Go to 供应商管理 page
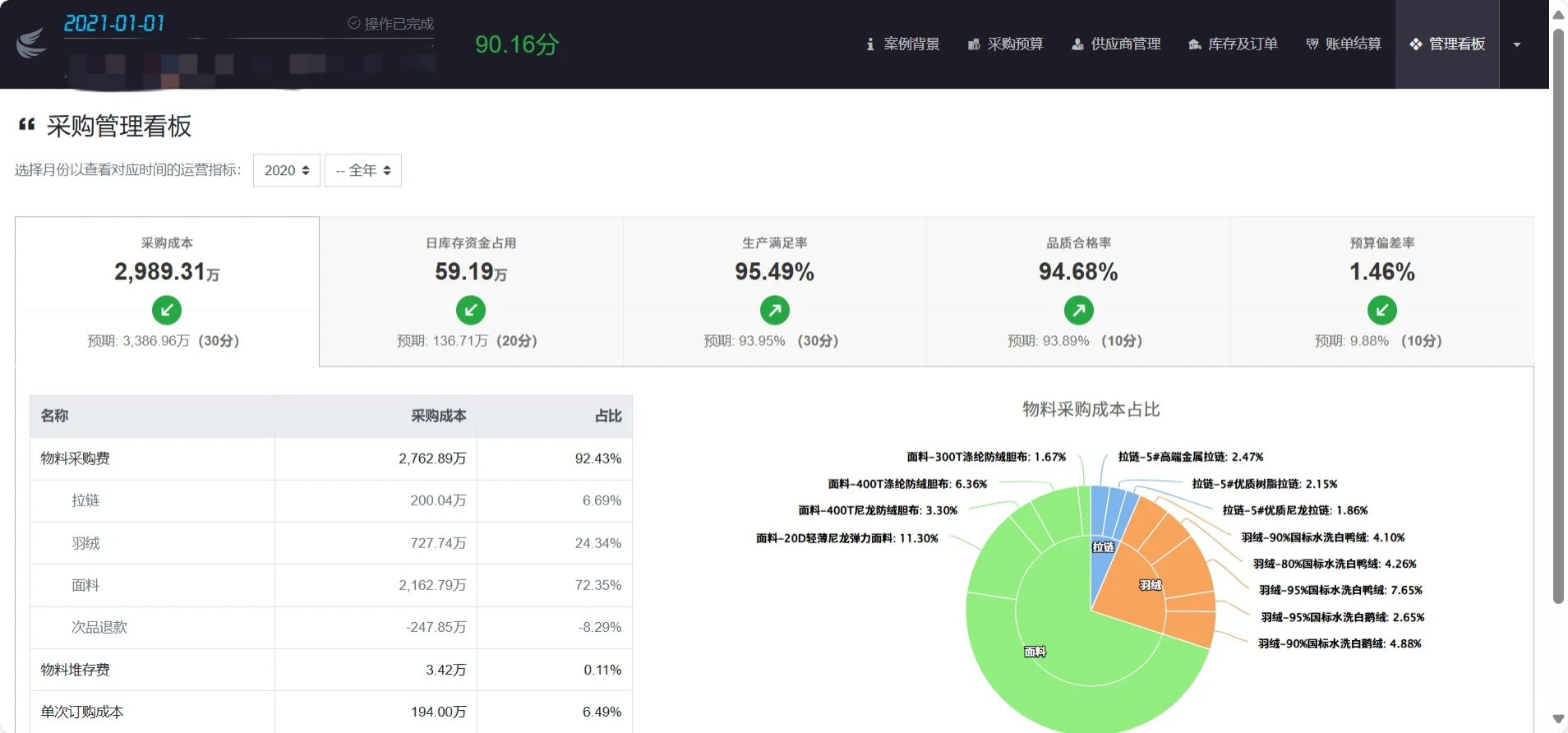Image resolution: width=1568 pixels, height=733 pixels. click(x=1116, y=44)
